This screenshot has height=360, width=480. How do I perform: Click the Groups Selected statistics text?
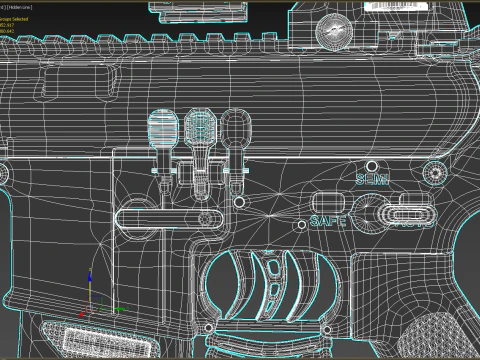click(x=14, y=19)
